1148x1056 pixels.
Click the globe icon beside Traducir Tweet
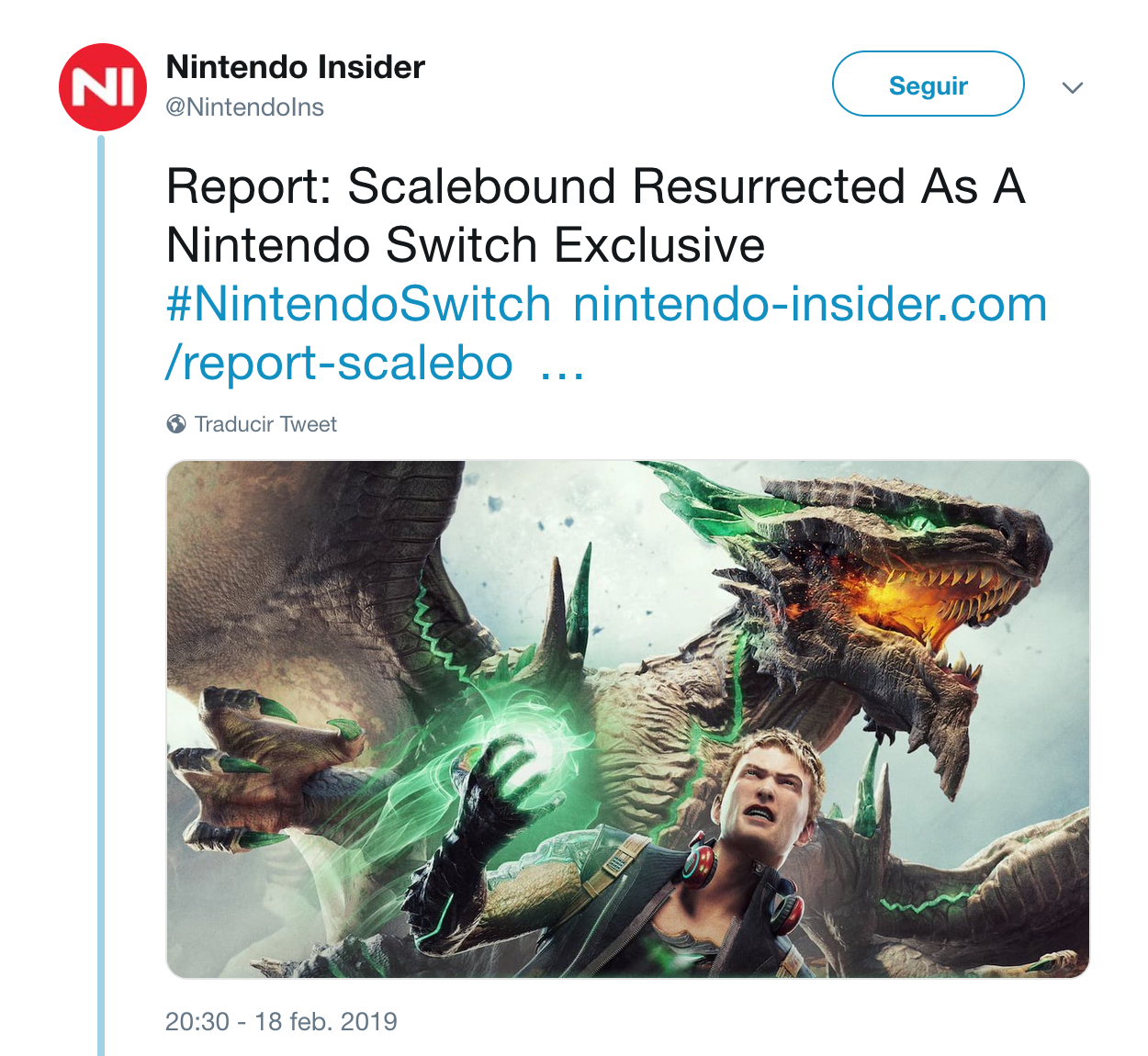[176, 424]
